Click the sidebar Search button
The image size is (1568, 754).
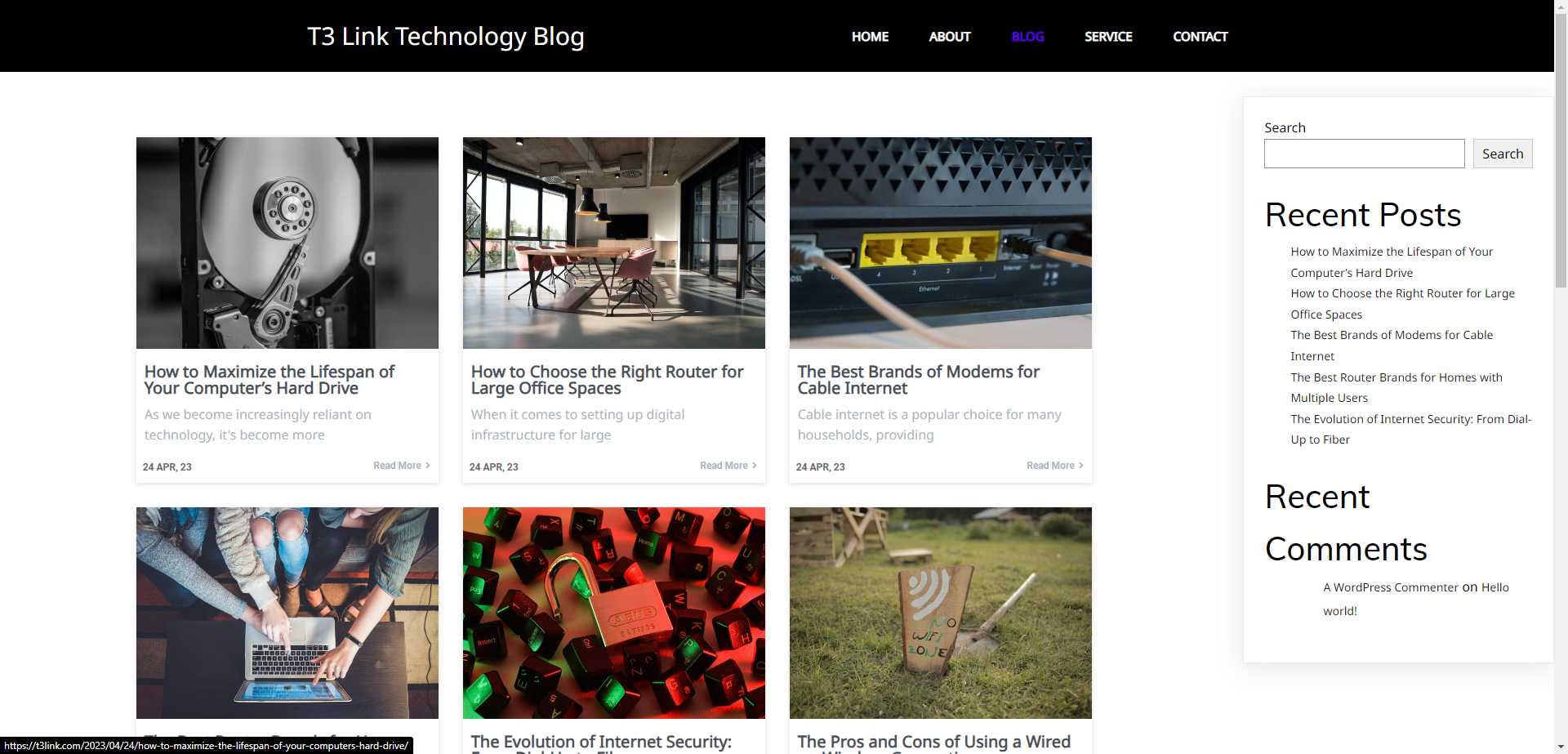[1503, 154]
